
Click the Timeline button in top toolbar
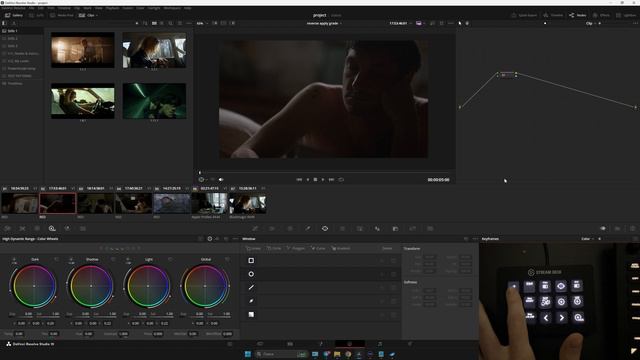(553, 15)
